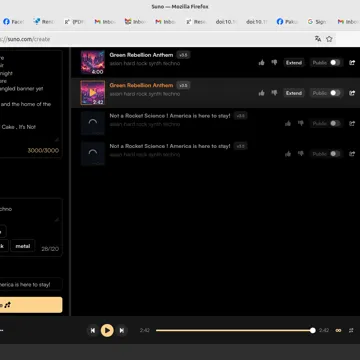Play the 4:00 Green Rebellion Anthem thumbnail
Viewport: 360px width, 360px height.
pyautogui.click(x=93, y=62)
